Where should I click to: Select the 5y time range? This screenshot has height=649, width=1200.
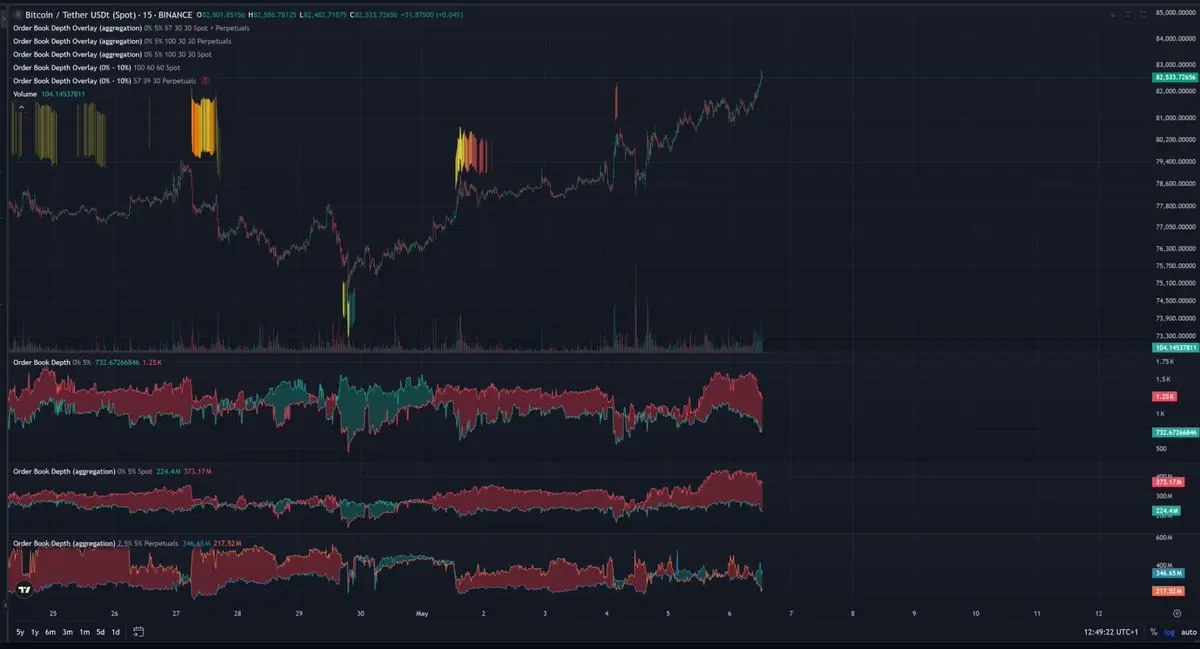coord(21,632)
